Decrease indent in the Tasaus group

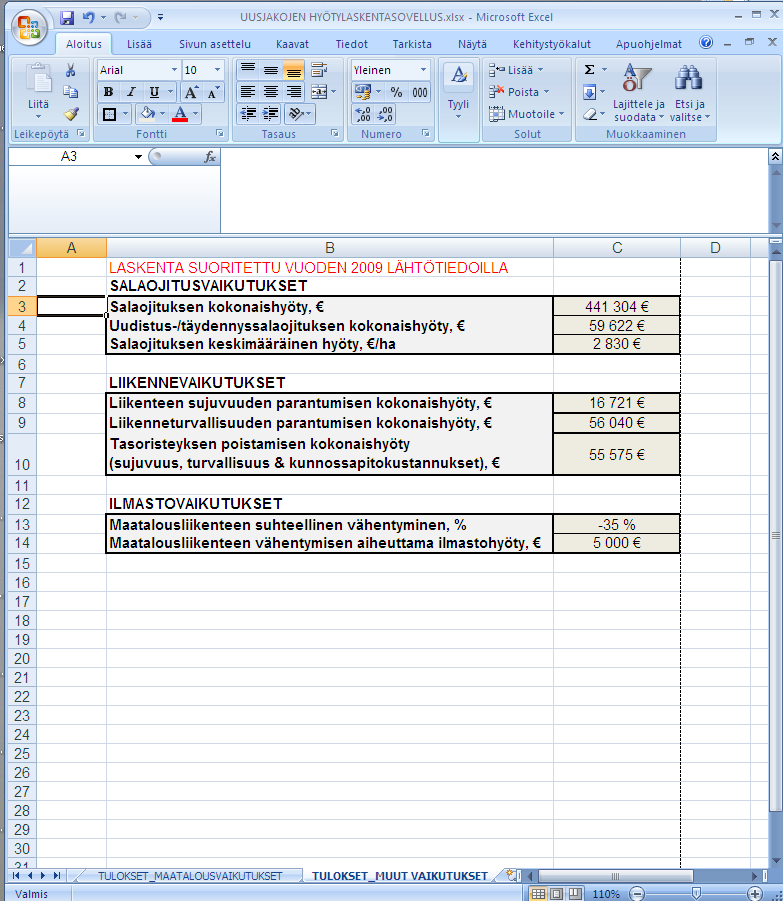tap(248, 114)
